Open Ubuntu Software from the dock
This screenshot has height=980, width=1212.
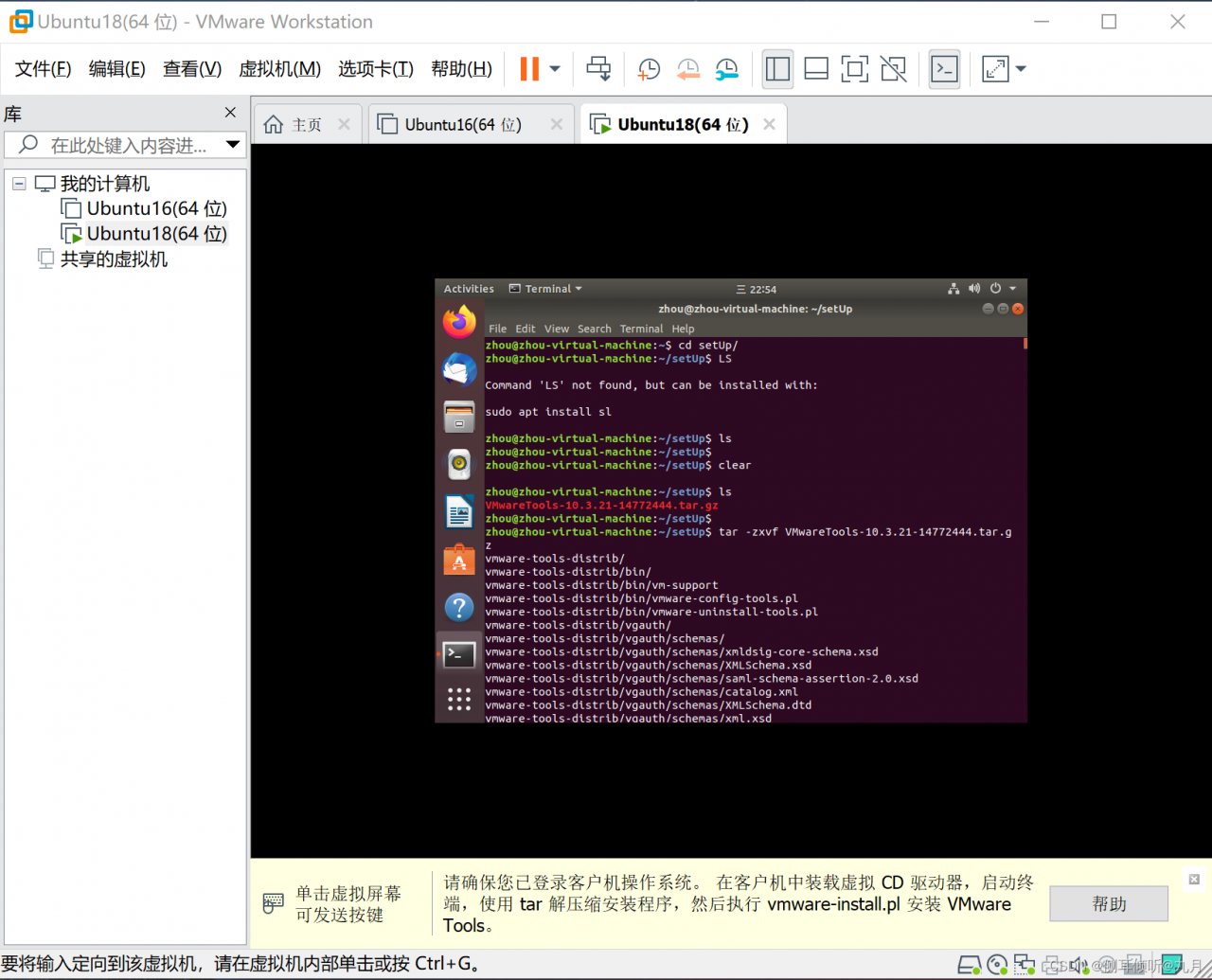[x=459, y=560]
